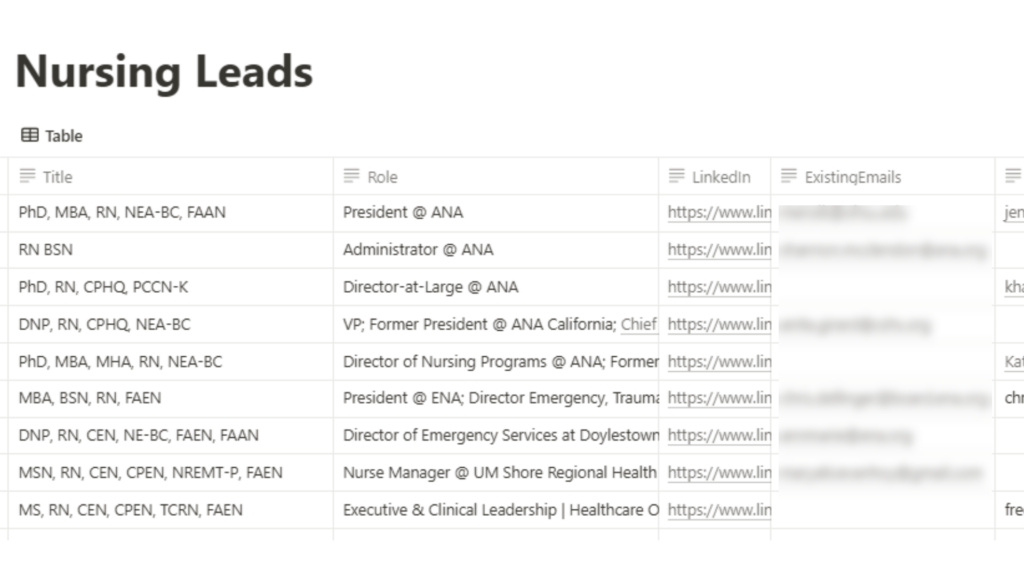Select the RN BSN title cell
1024x576 pixels.
[170, 249]
